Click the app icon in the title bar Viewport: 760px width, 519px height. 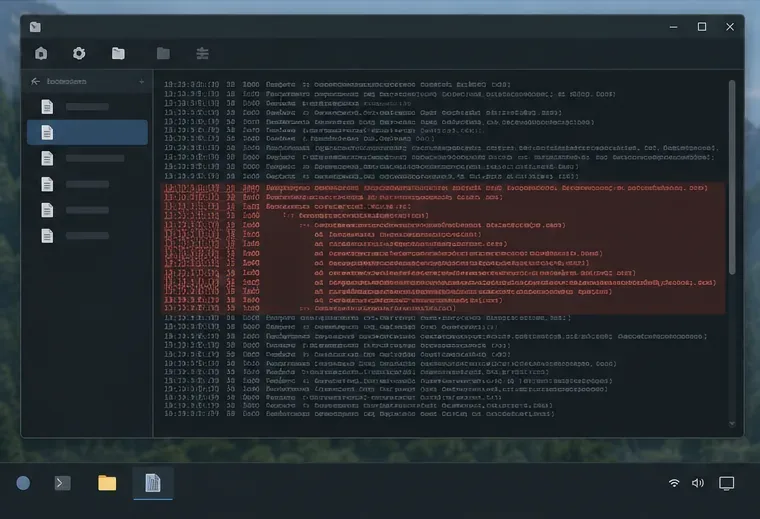[x=35, y=27]
